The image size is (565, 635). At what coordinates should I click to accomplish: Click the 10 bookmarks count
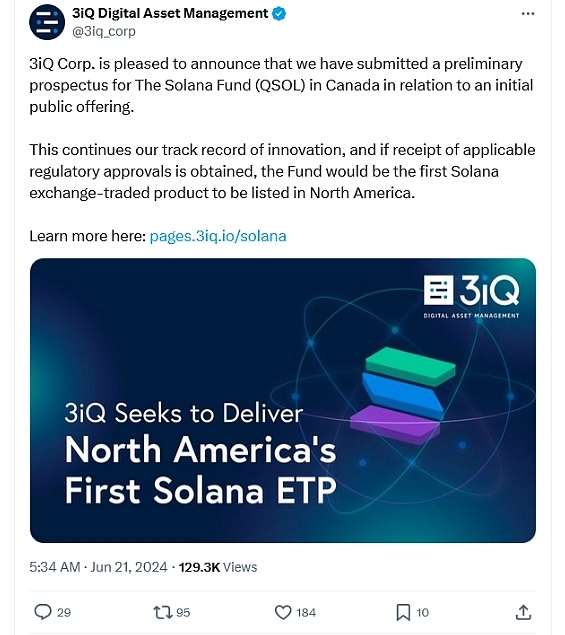coord(422,612)
